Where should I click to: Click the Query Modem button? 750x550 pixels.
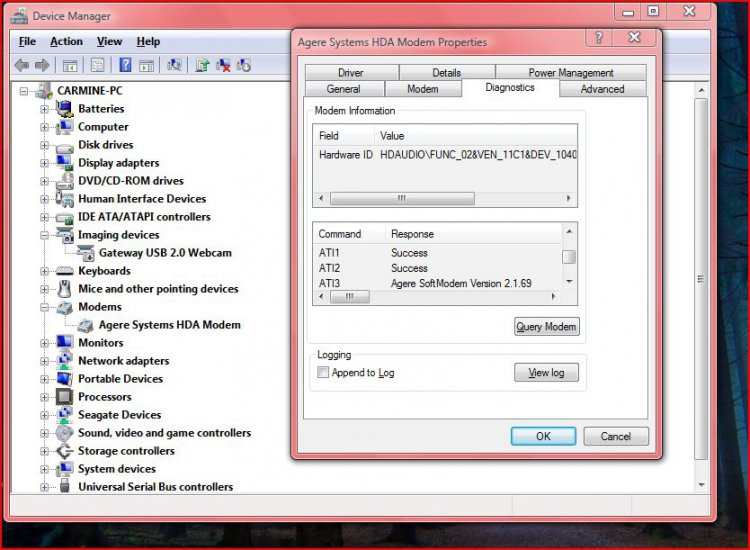coord(547,327)
